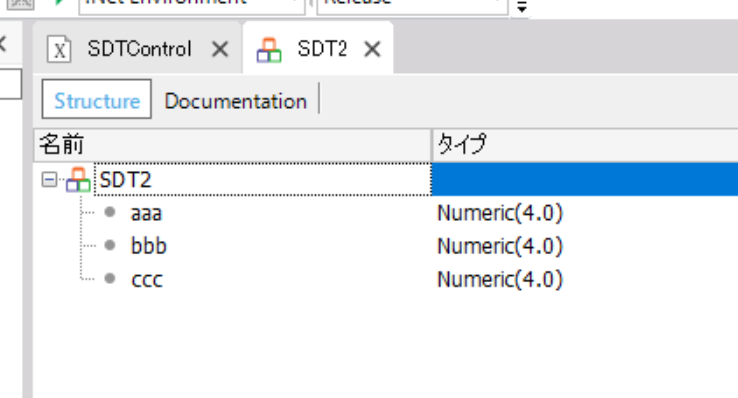Select the aaa member
This screenshot has height=398, width=738.
point(146,214)
